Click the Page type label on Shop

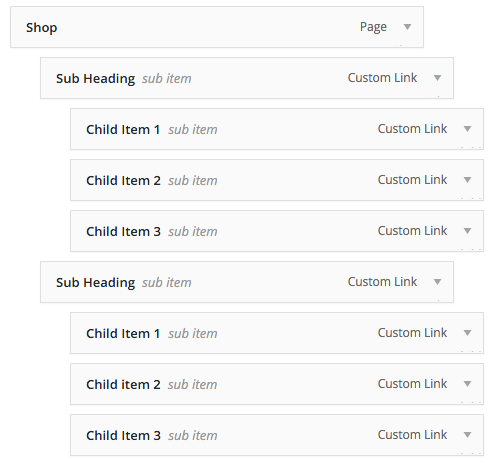pos(373,27)
